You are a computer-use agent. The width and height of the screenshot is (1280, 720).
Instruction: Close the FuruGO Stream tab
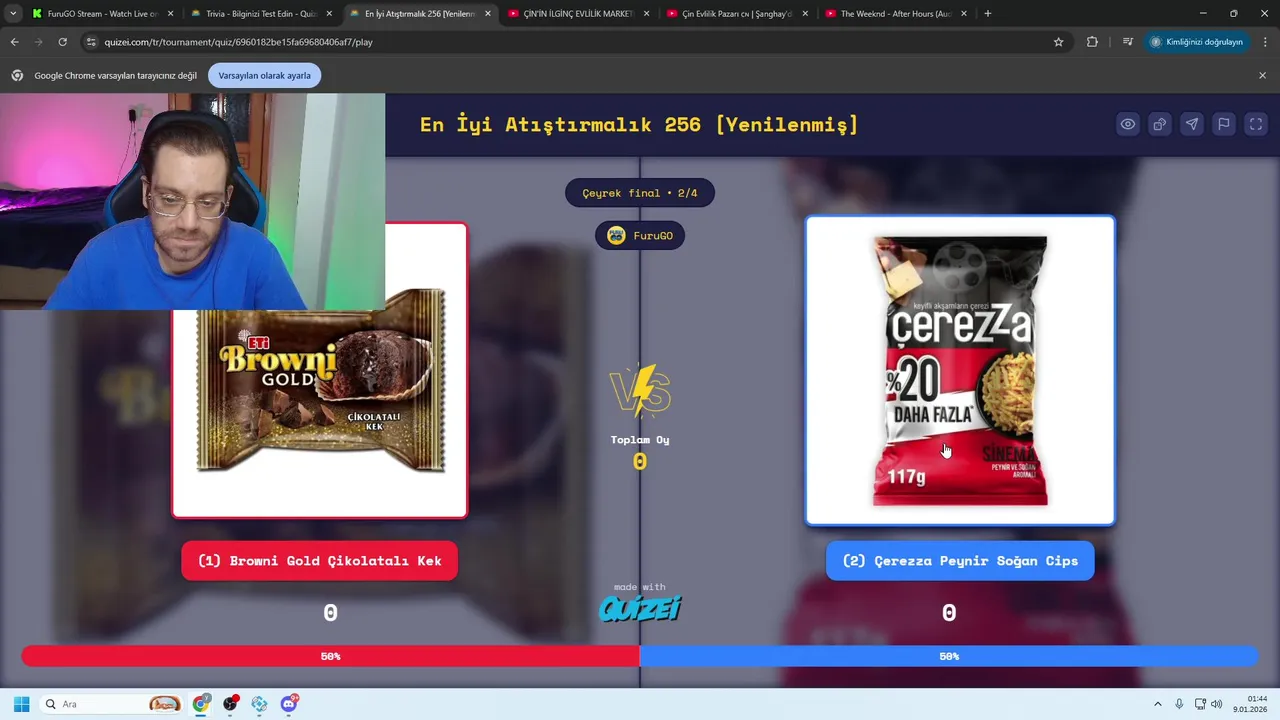coord(170,14)
